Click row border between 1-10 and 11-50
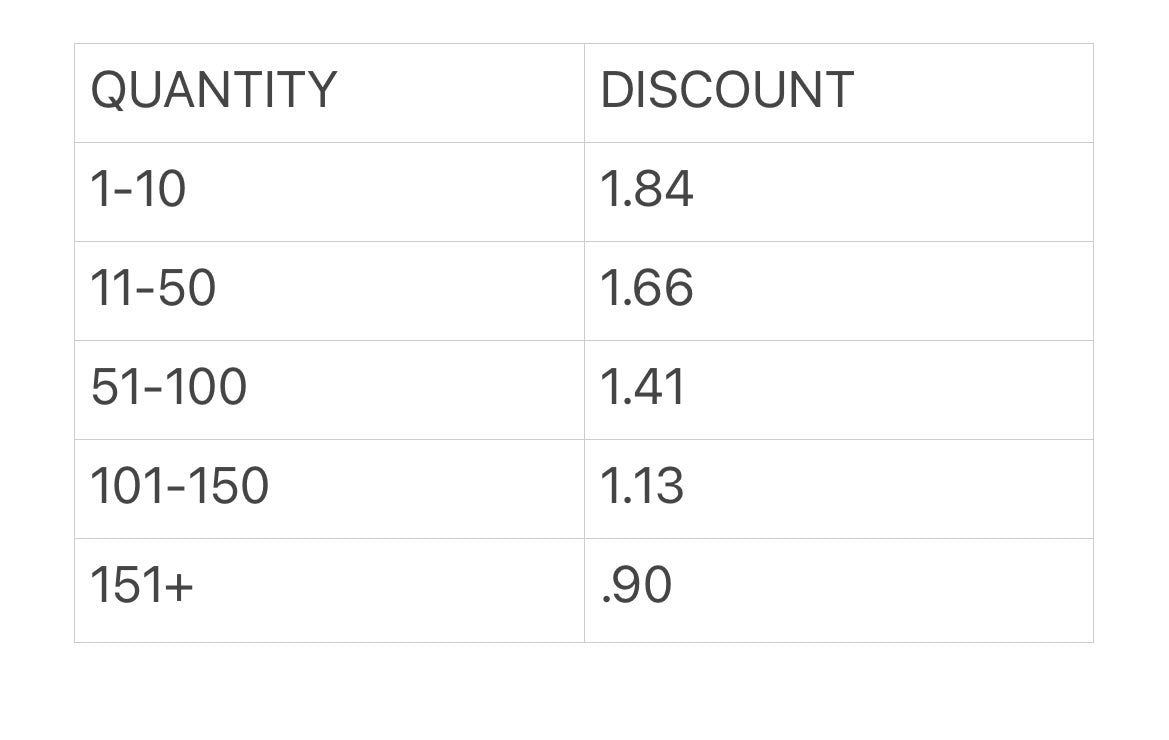Screen dimensions: 1169x740 coord(329,241)
